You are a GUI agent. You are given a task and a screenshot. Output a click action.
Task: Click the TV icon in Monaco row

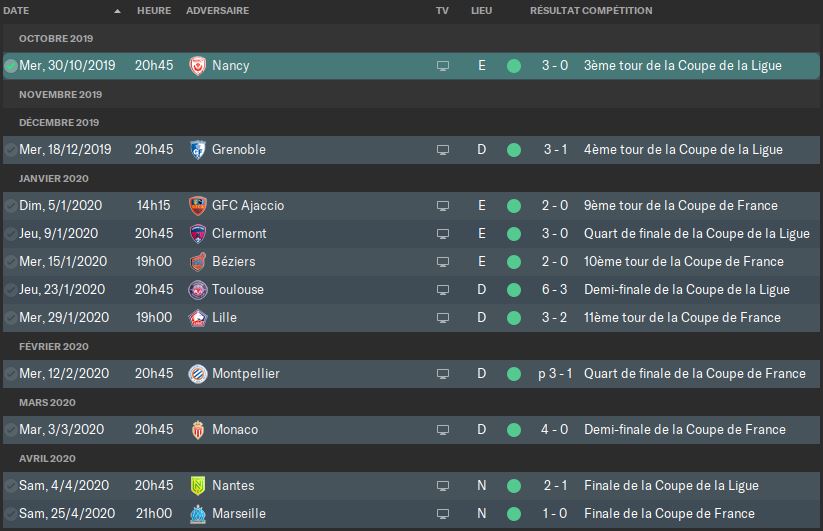click(x=442, y=430)
